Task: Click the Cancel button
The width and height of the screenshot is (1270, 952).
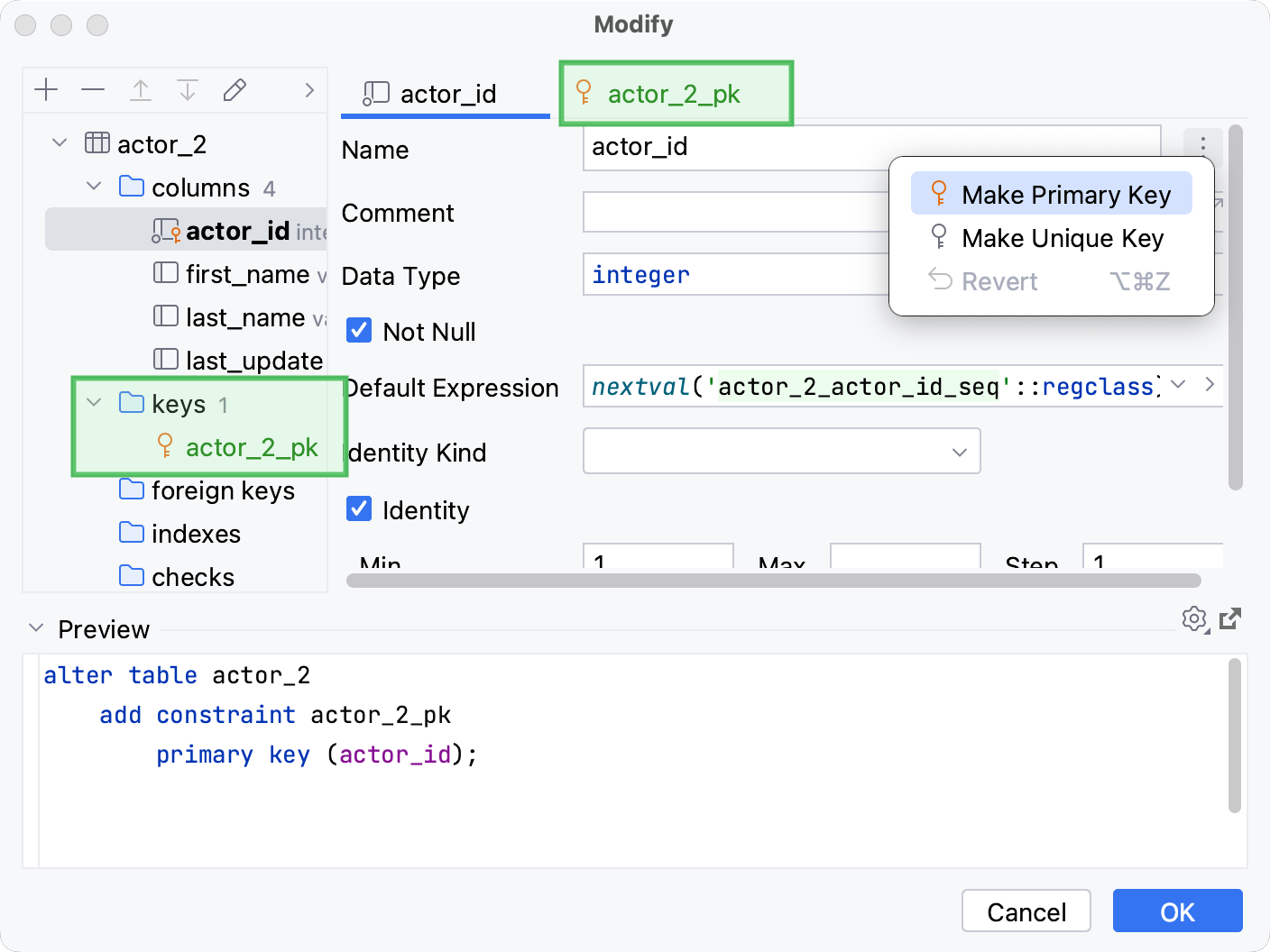Action: coord(1026,911)
